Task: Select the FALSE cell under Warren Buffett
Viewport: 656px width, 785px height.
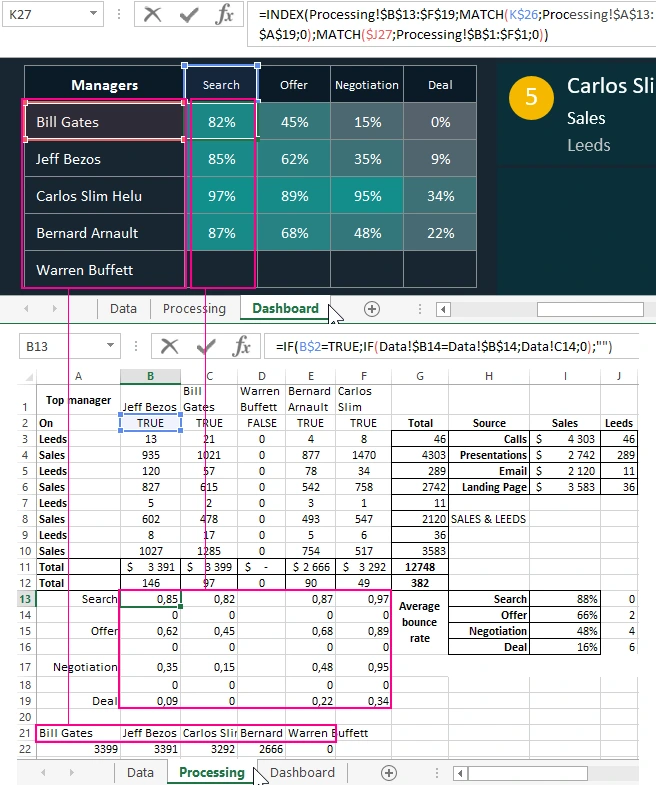Action: point(260,423)
